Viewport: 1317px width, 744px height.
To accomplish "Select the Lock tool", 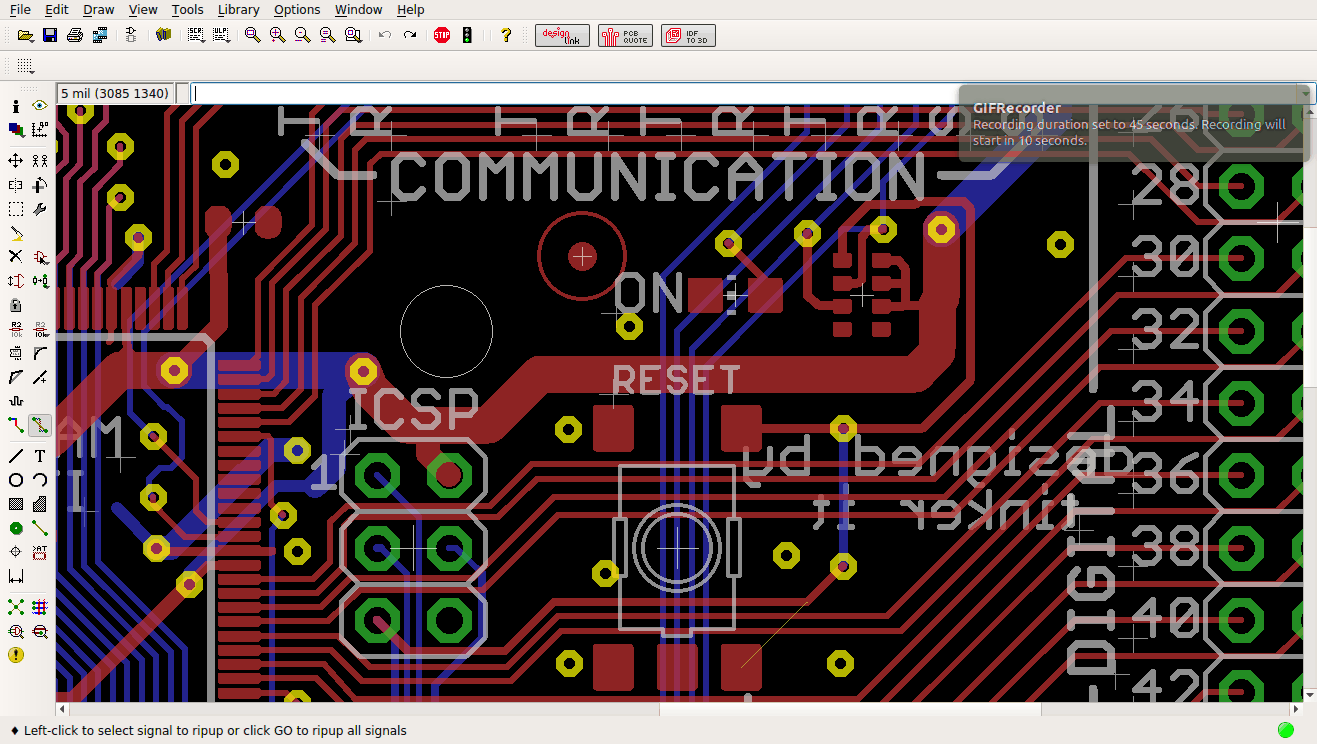I will [x=15, y=305].
